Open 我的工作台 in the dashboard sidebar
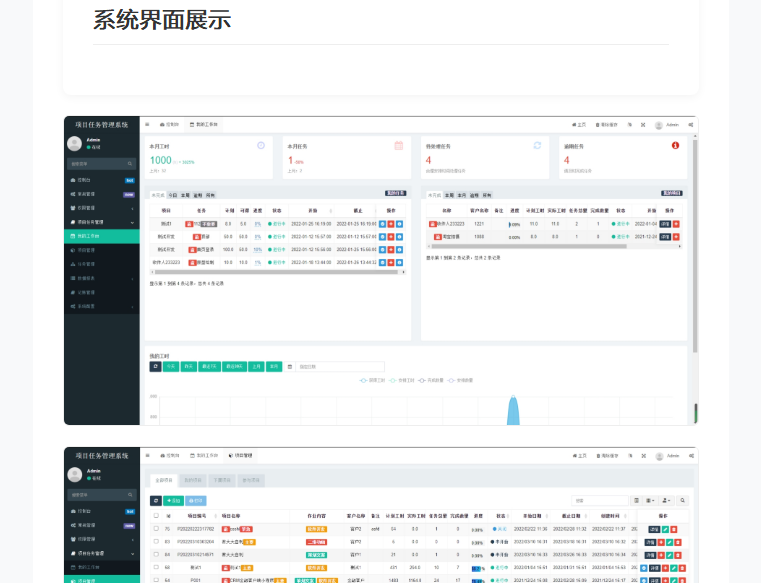This screenshot has width=761, height=583. (102, 236)
